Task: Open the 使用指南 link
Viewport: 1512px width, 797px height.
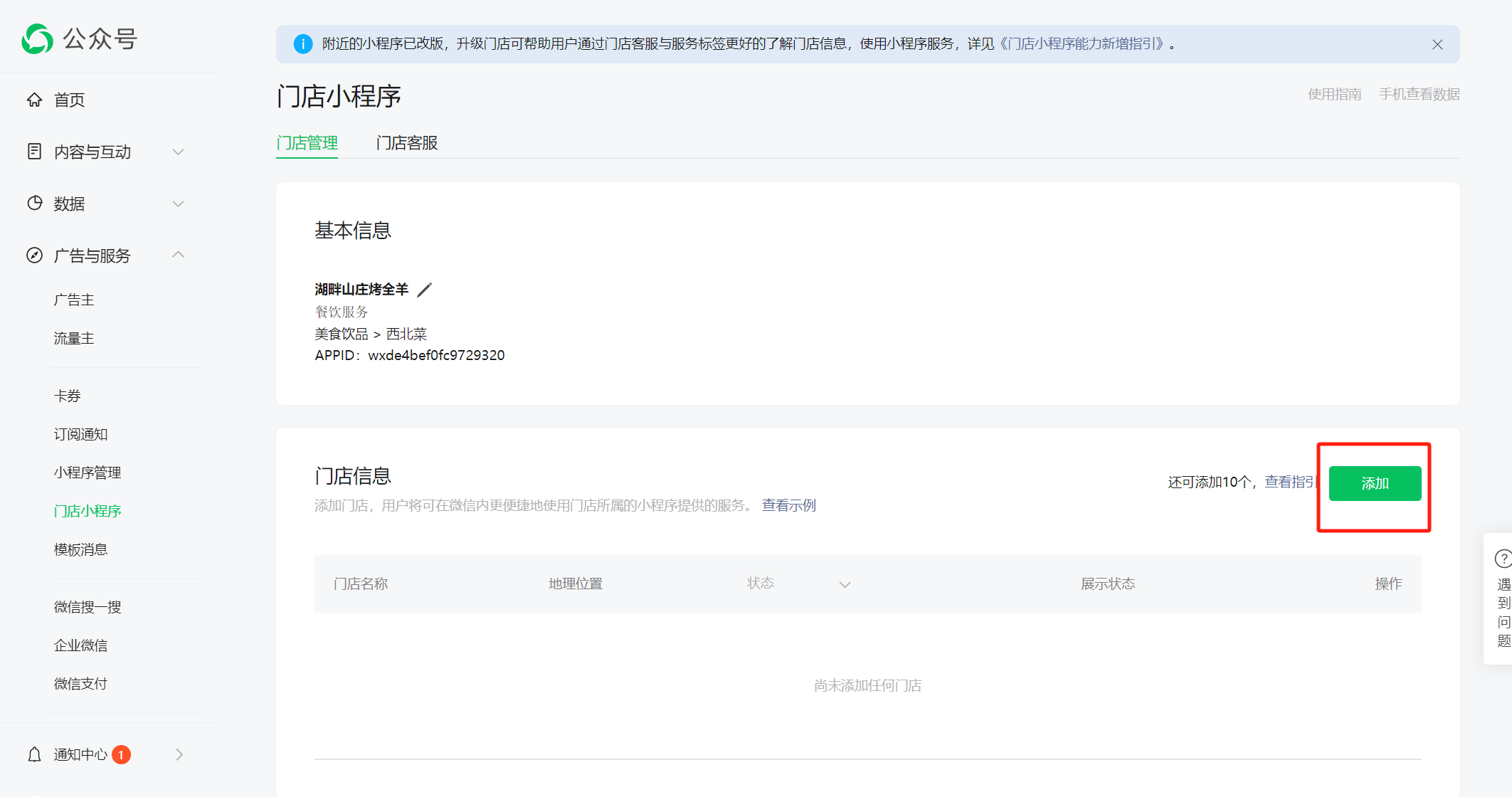Action: coord(1334,94)
